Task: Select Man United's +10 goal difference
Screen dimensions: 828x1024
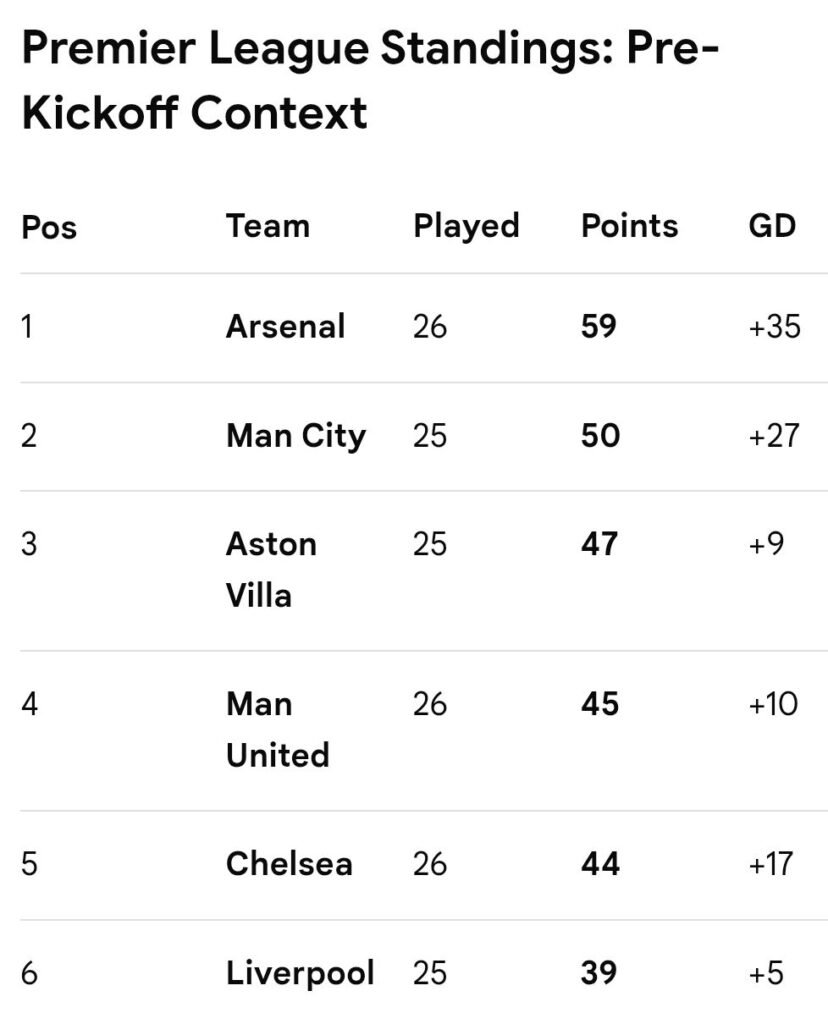Action: coord(773,704)
